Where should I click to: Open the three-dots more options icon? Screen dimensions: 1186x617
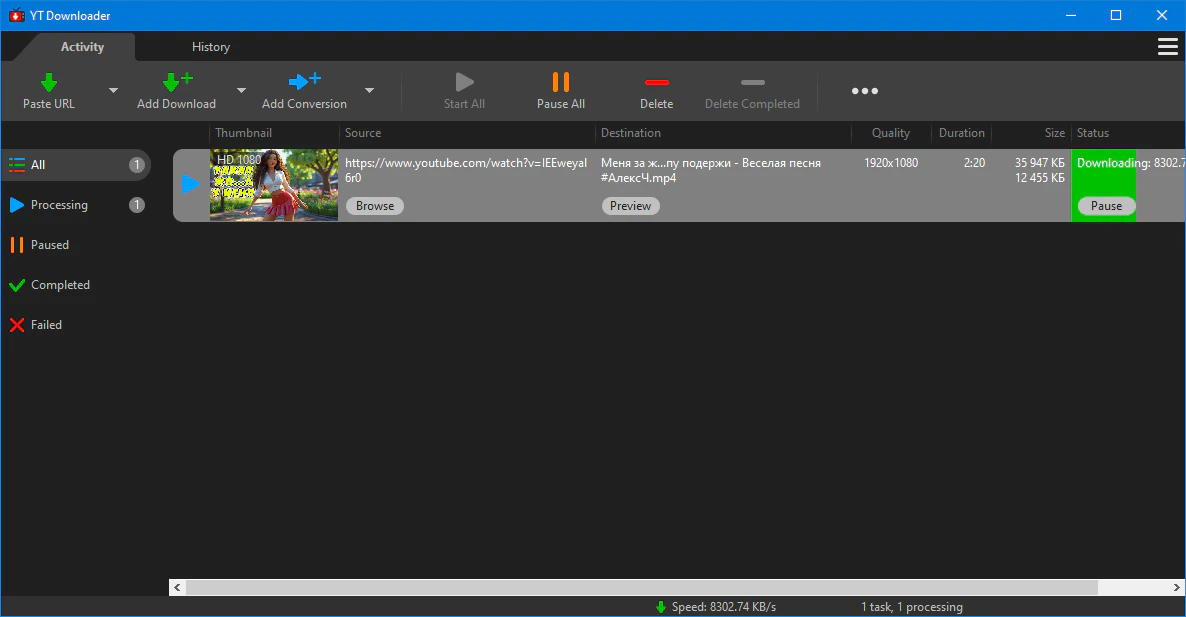[x=864, y=91]
